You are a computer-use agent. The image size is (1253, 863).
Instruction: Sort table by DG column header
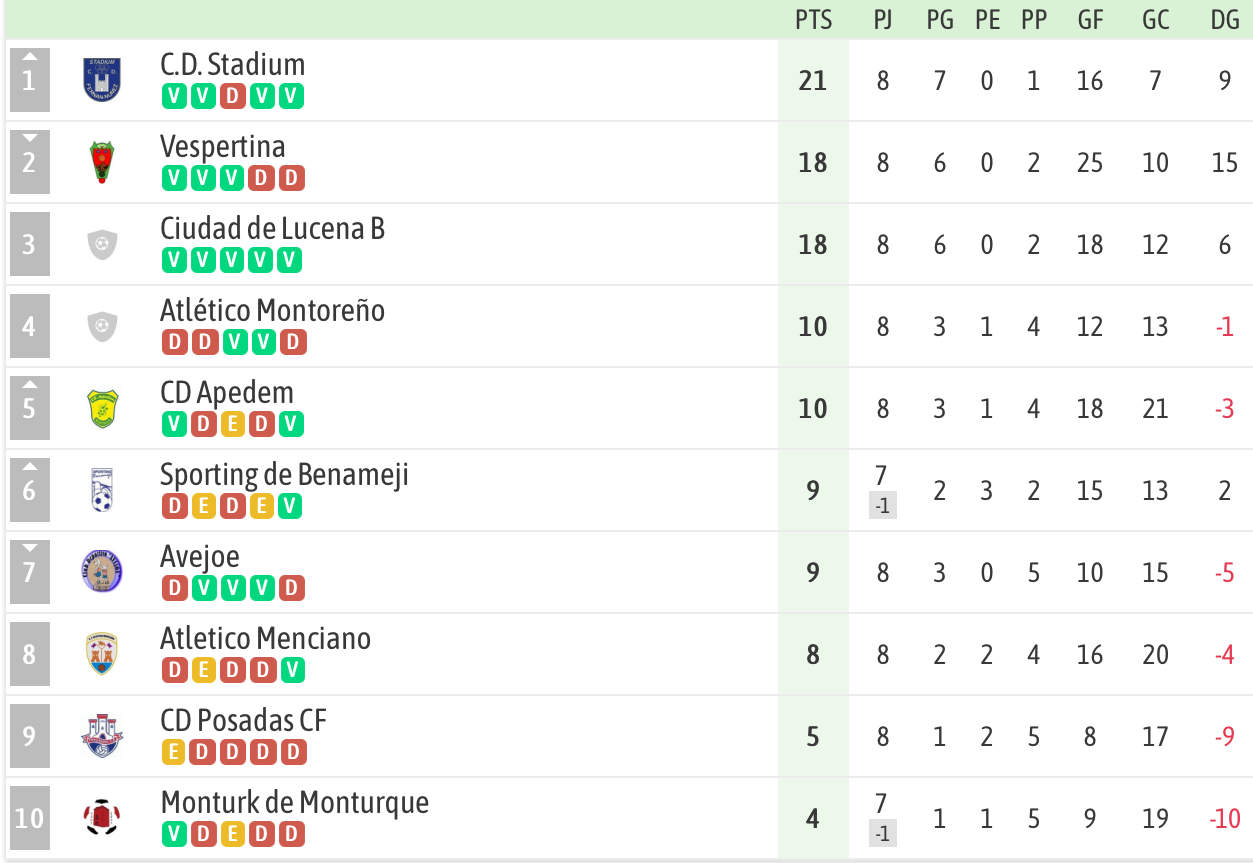click(x=1225, y=20)
